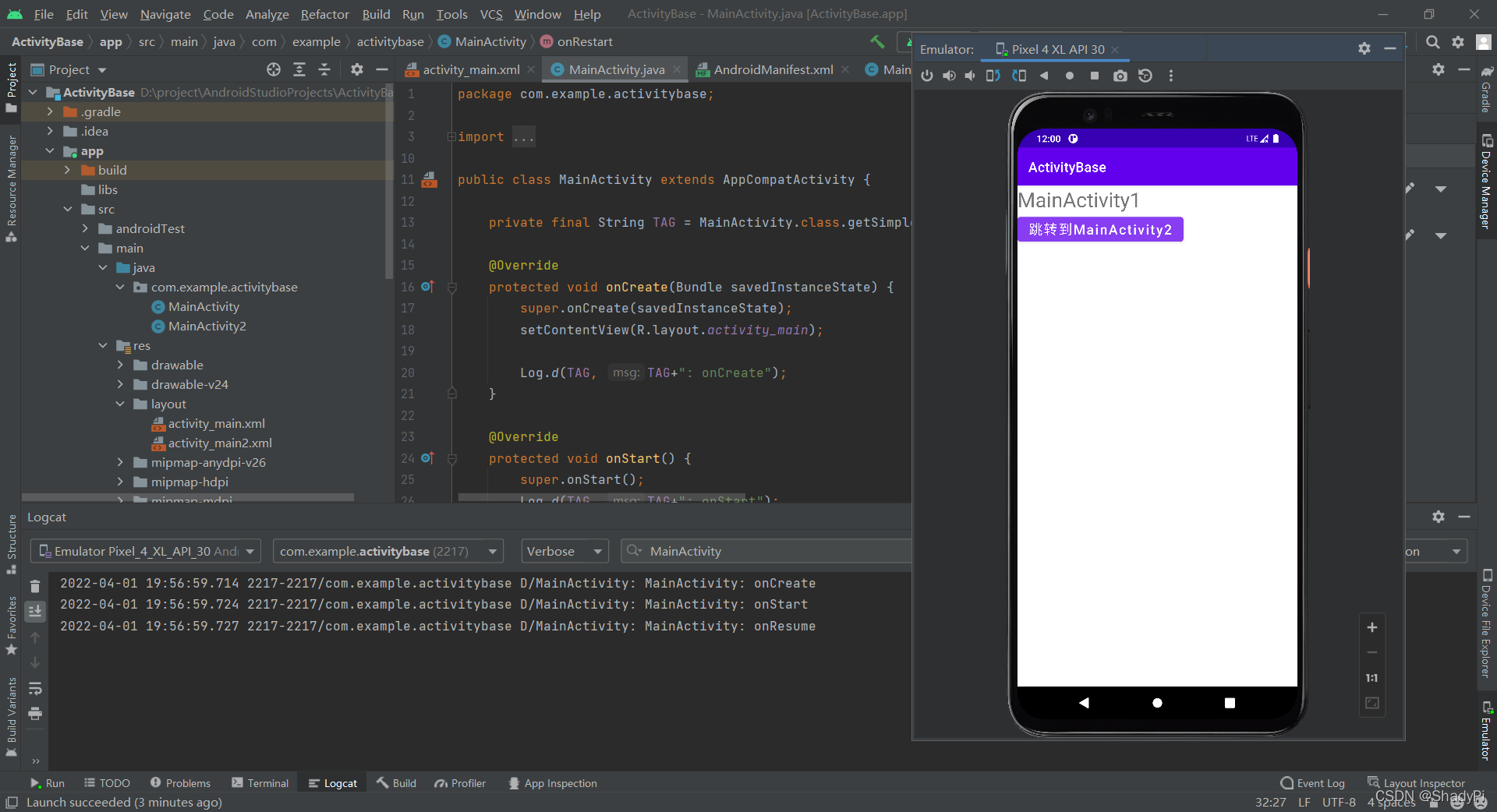Open the Build menu
1497x812 pixels.
tap(376, 14)
